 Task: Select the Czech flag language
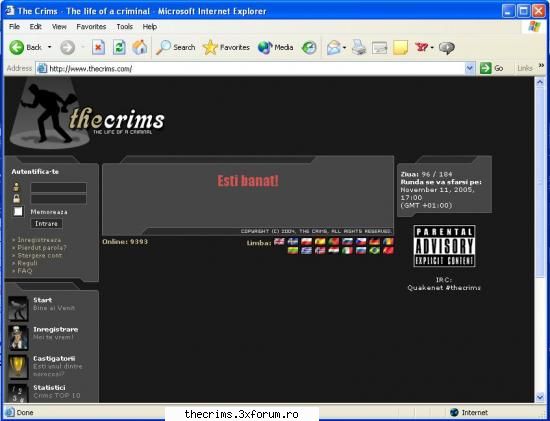tap(361, 241)
